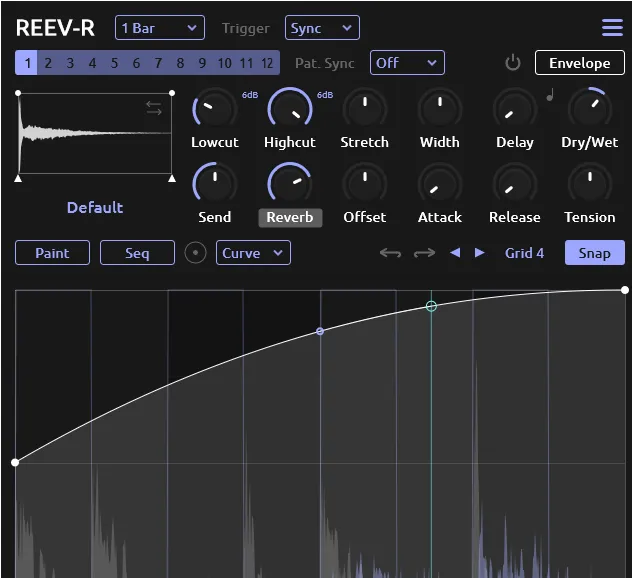This screenshot has width=632, height=578.
Task: Click the impulse waveform display
Action: (95, 133)
